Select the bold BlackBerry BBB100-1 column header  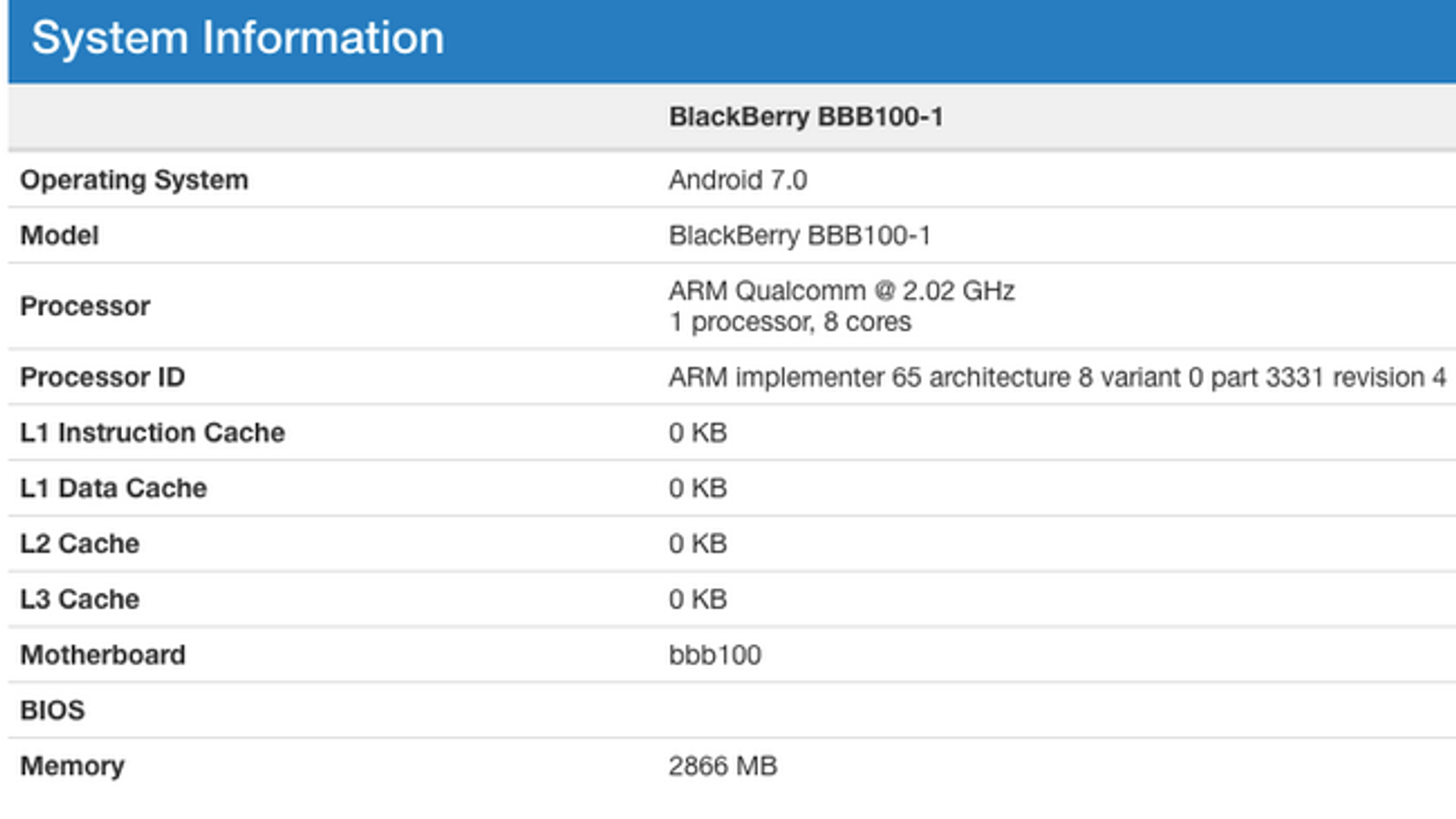tap(805, 117)
